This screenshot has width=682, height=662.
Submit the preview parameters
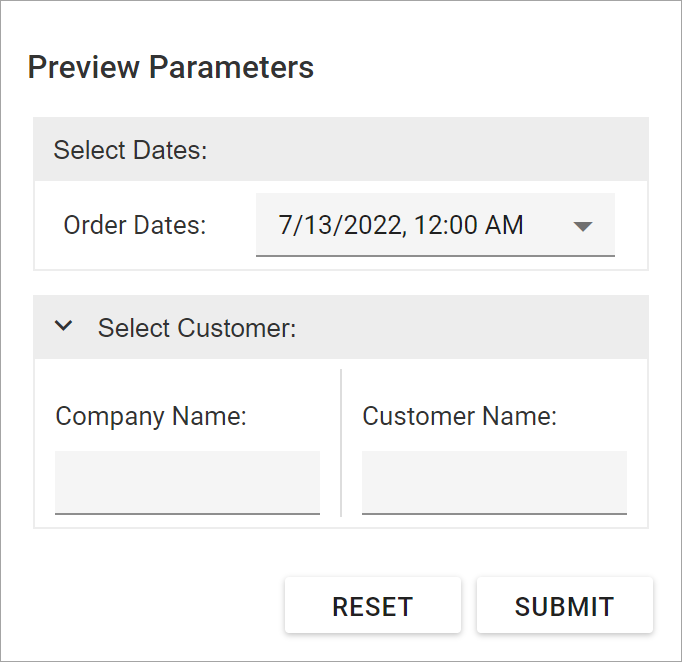[x=564, y=606]
